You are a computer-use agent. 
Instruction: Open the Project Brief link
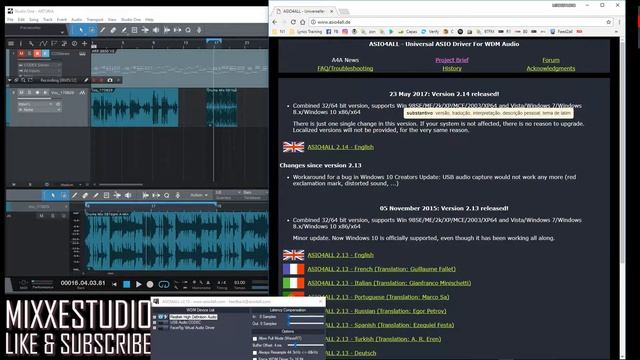(x=452, y=60)
